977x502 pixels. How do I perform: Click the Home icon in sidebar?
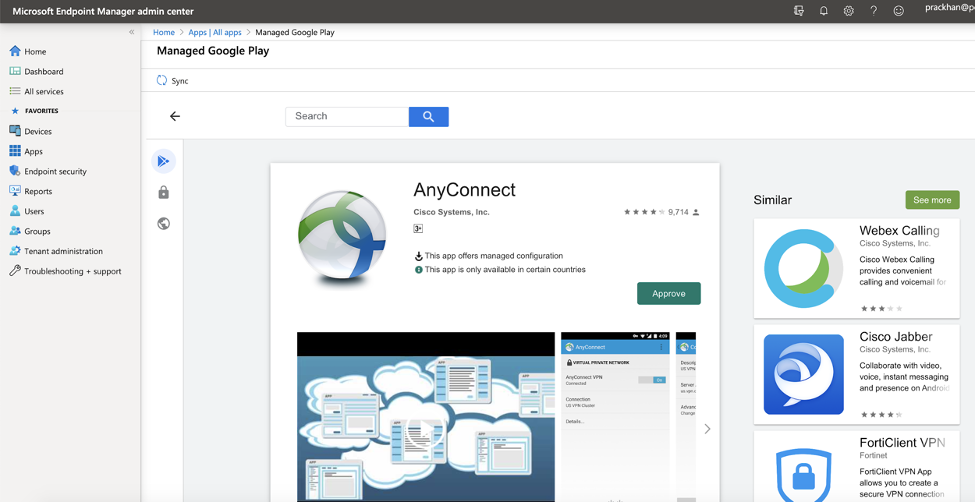(x=15, y=50)
